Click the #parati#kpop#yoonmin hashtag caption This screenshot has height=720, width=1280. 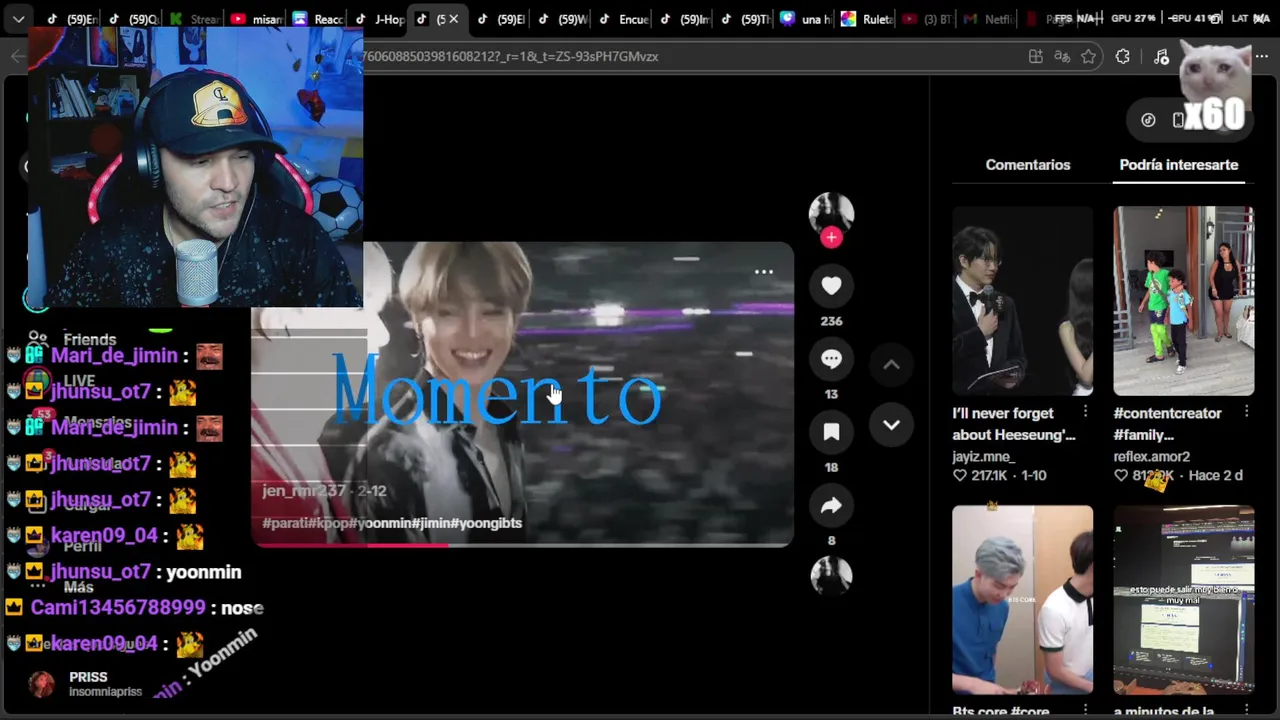click(x=392, y=523)
